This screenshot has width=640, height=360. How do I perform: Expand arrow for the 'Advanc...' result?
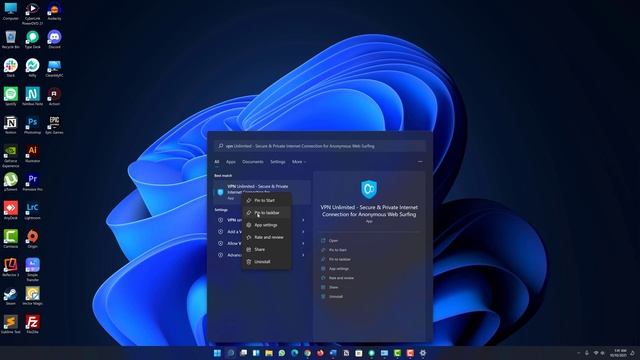tap(303, 255)
